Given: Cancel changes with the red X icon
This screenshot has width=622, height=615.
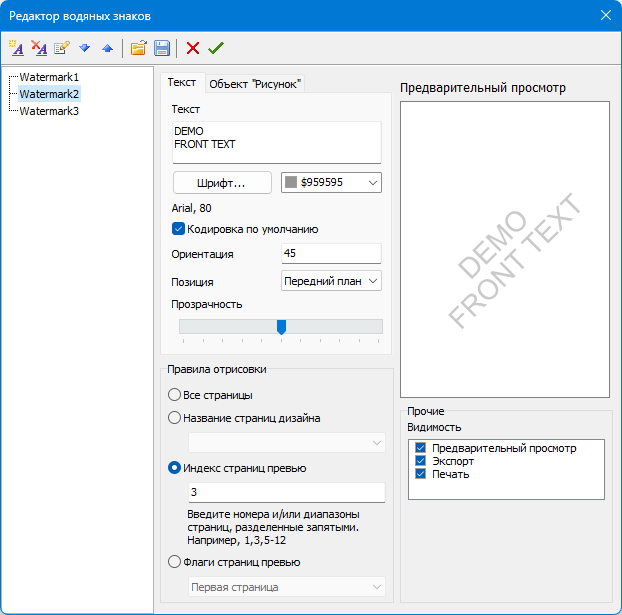Looking at the screenshot, I should tap(193, 47).
